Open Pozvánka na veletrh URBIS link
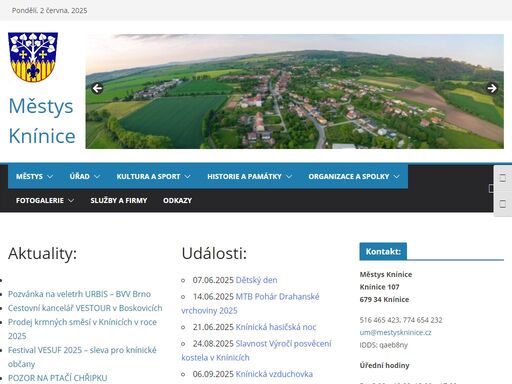 79,294
